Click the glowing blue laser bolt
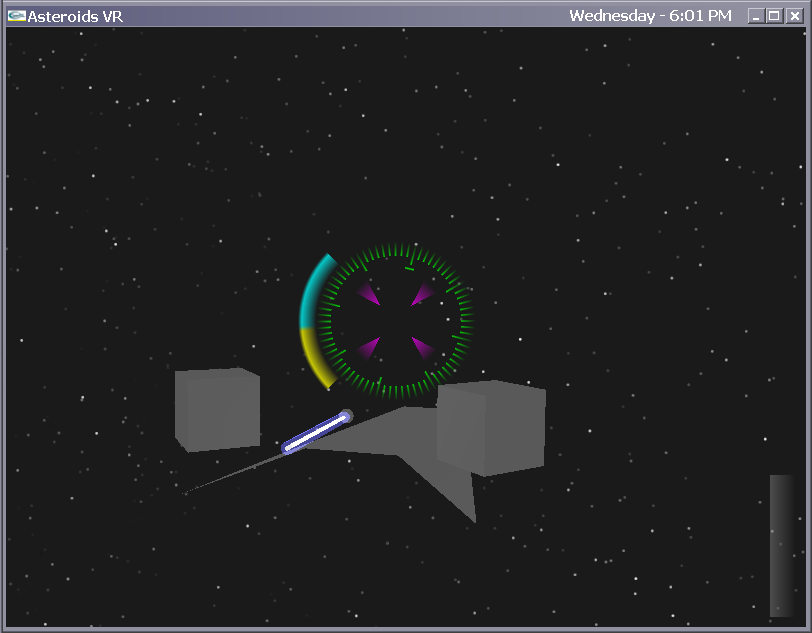The image size is (812, 633). [317, 432]
